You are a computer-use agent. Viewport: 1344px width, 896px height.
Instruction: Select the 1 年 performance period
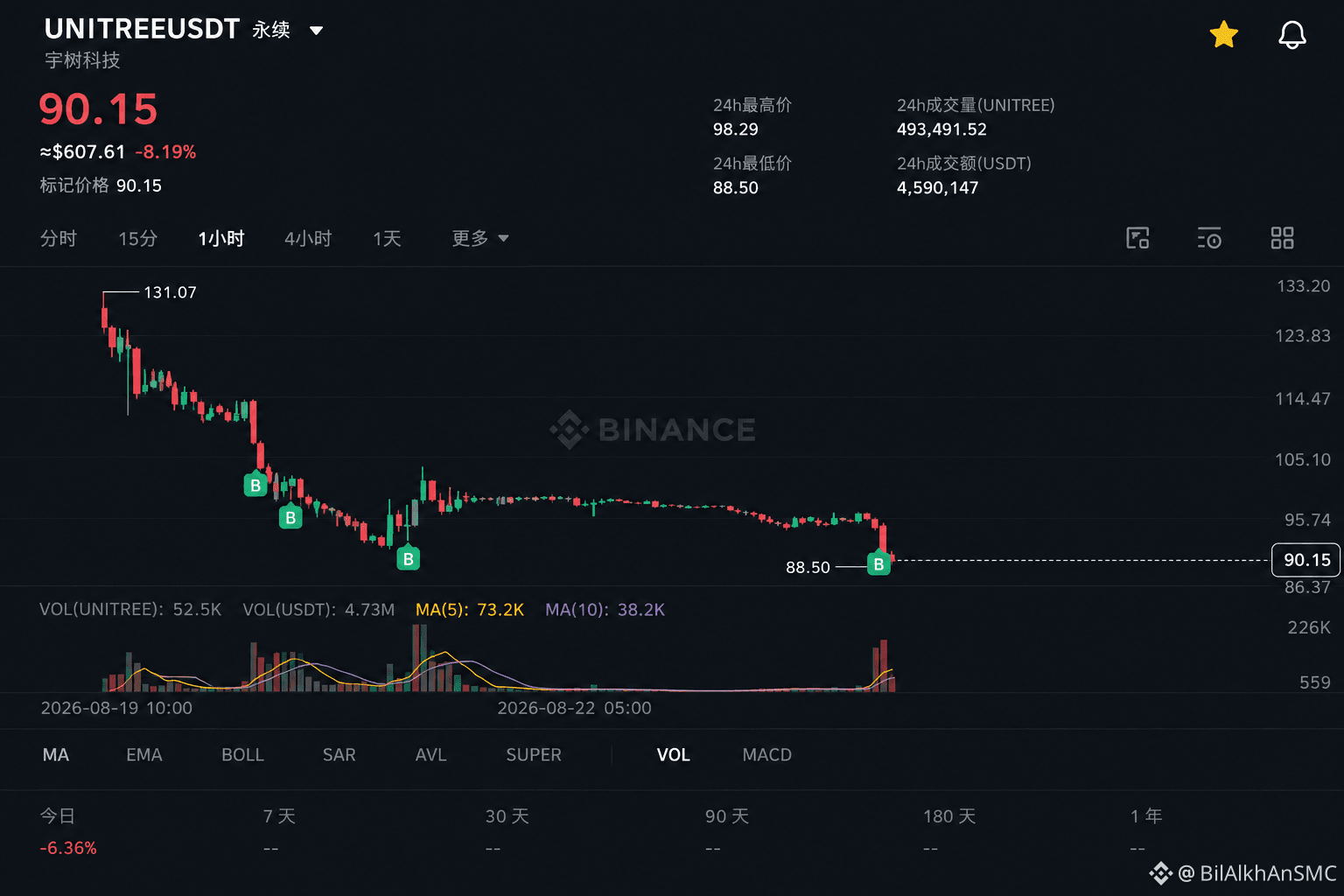[x=1146, y=815]
